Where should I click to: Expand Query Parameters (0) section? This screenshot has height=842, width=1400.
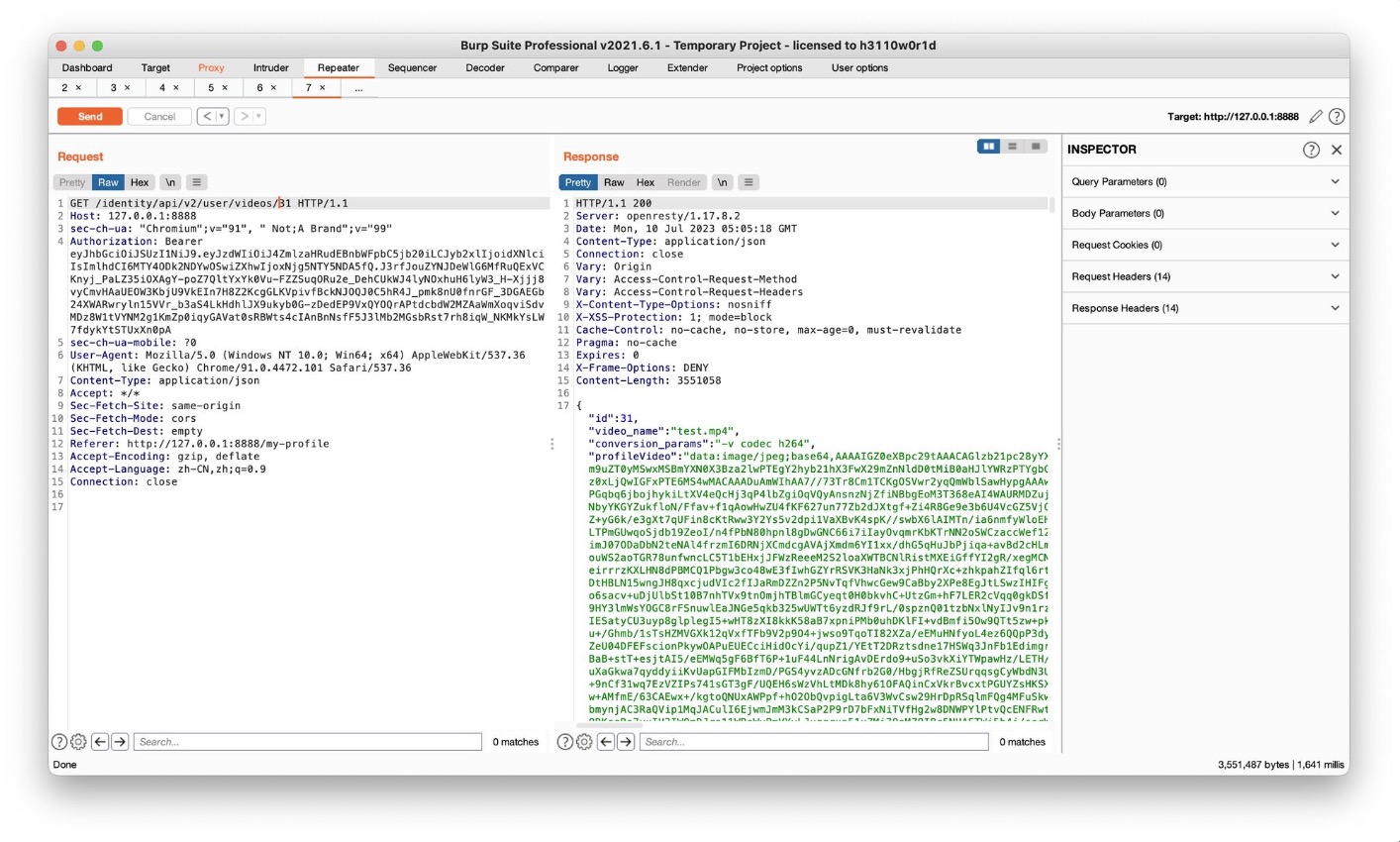pos(1205,182)
